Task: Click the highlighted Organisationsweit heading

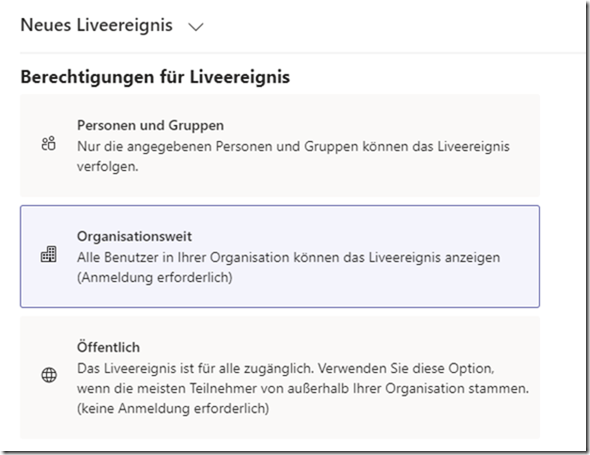Action: point(134,236)
